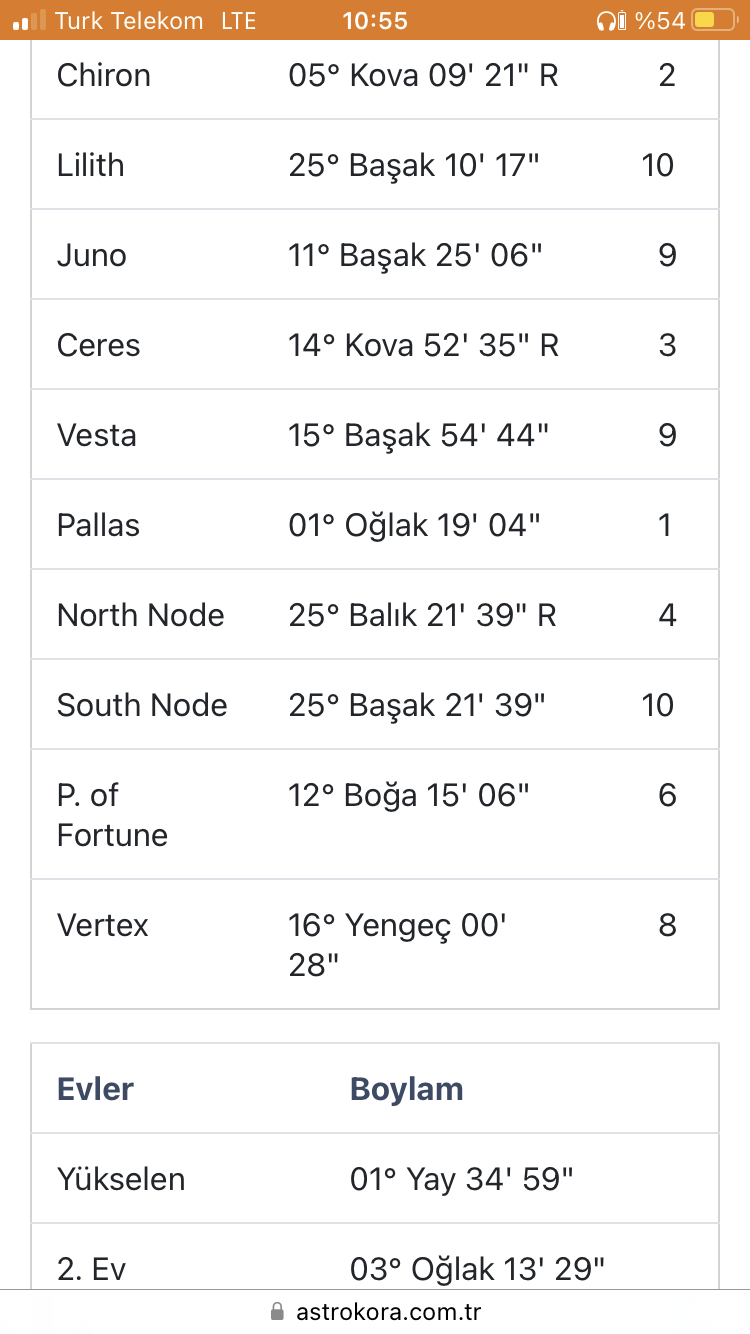The width and height of the screenshot is (750, 1334).
Task: Tap the cellular signal bars icon
Action: click(30, 19)
